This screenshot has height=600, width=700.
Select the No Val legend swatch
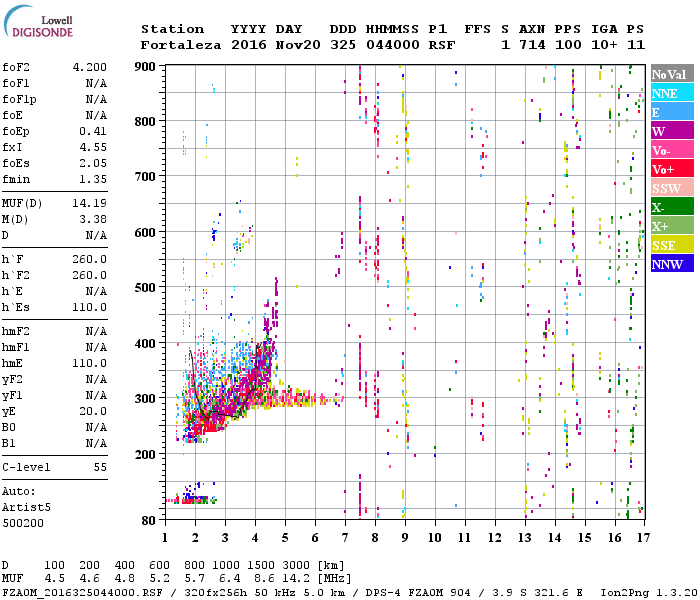(x=672, y=74)
